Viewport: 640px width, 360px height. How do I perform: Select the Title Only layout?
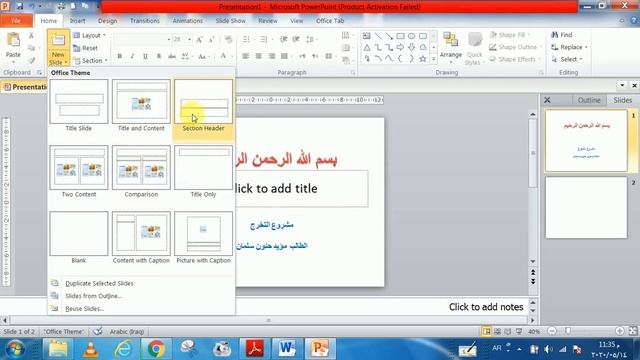(x=203, y=172)
